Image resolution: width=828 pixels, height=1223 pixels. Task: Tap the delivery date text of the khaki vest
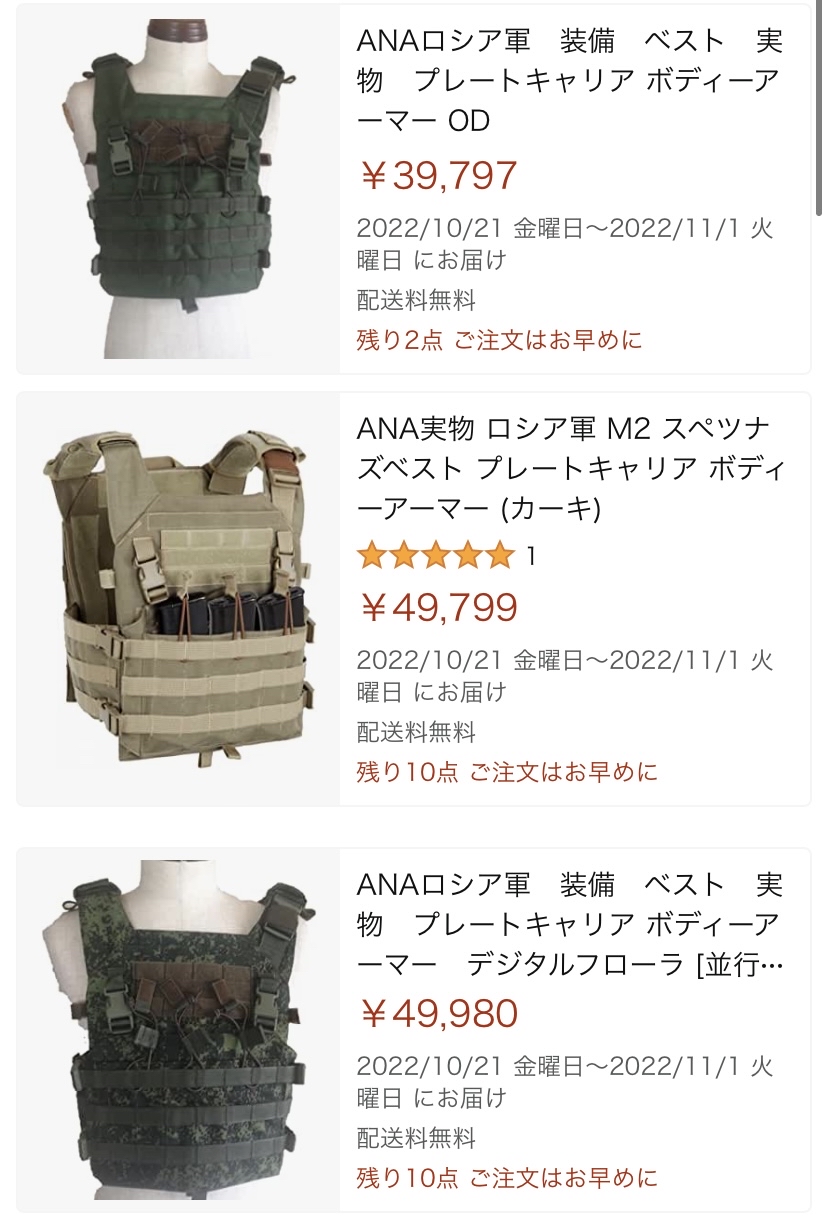click(x=565, y=676)
